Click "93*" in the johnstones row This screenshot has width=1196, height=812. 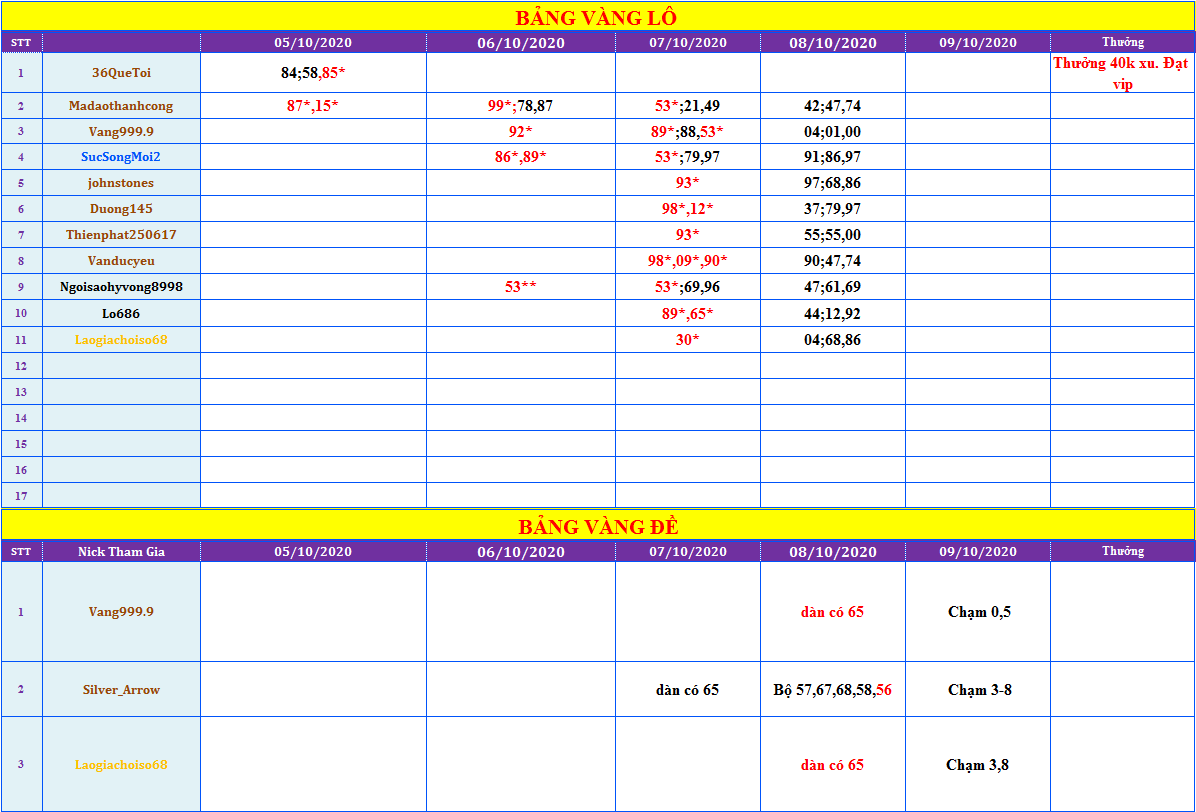pyautogui.click(x=688, y=183)
